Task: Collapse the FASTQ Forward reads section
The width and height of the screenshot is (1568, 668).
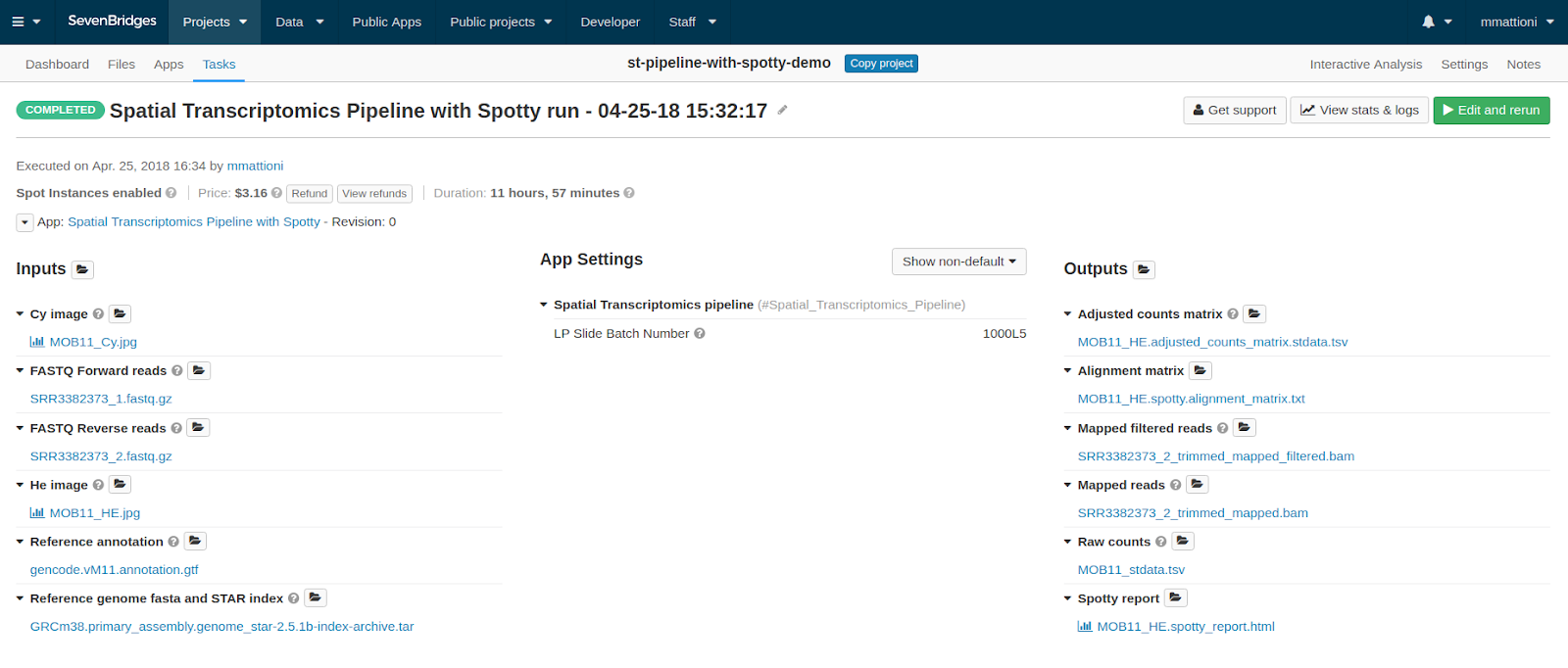Action: [x=20, y=371]
